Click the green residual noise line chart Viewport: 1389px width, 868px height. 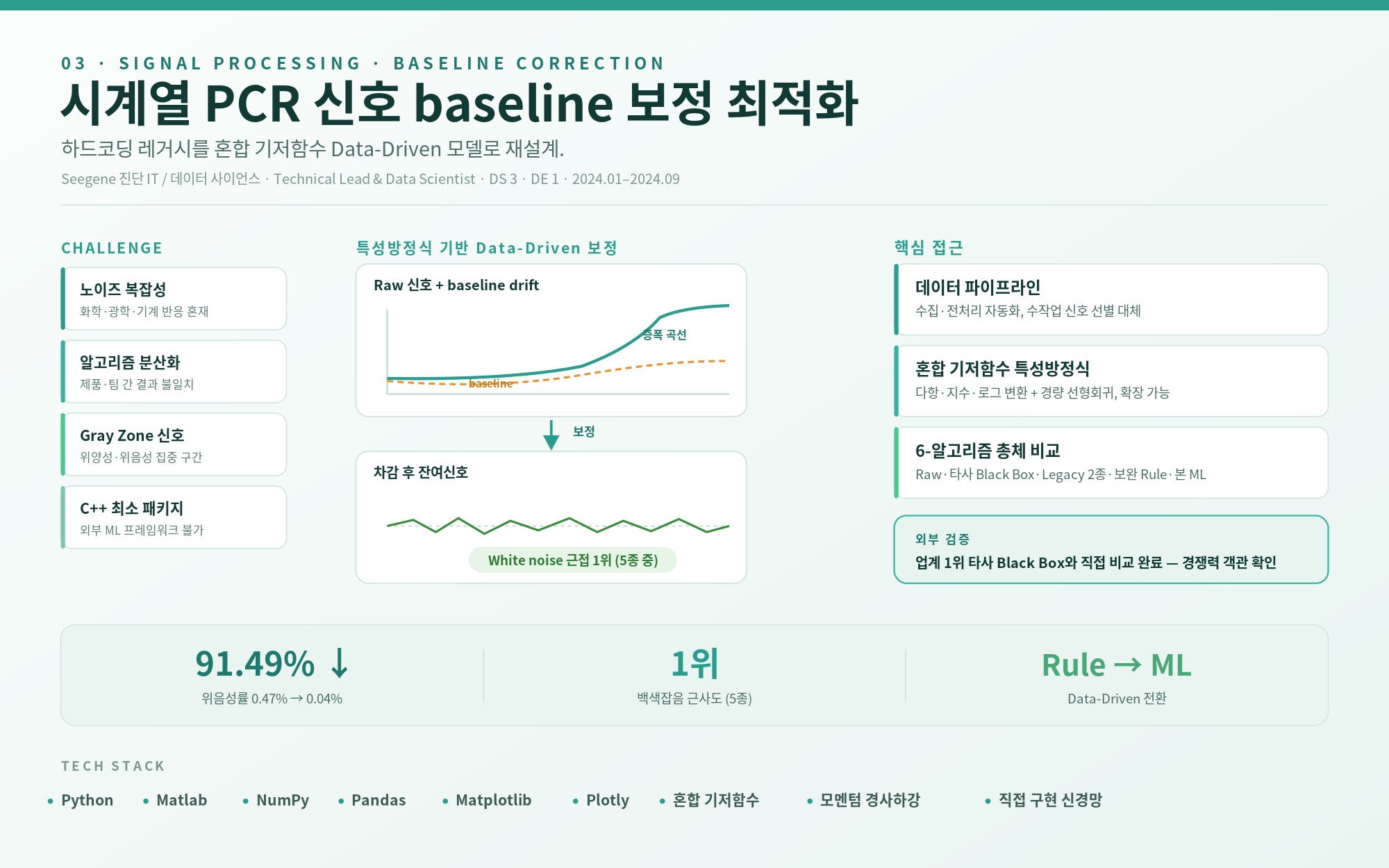coord(558,526)
